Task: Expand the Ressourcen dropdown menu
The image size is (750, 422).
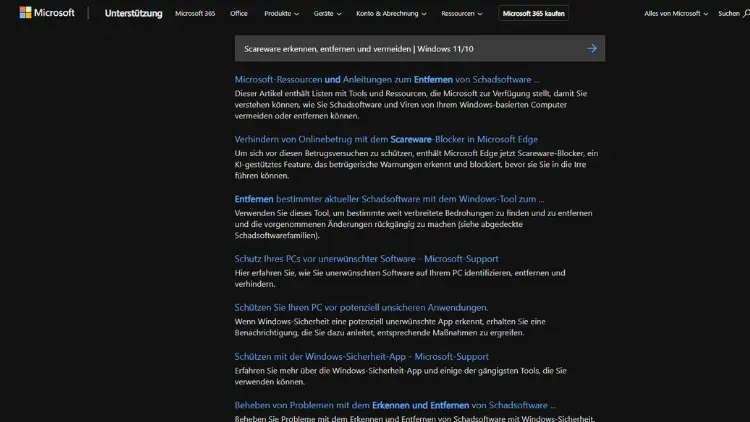Action: coord(462,13)
